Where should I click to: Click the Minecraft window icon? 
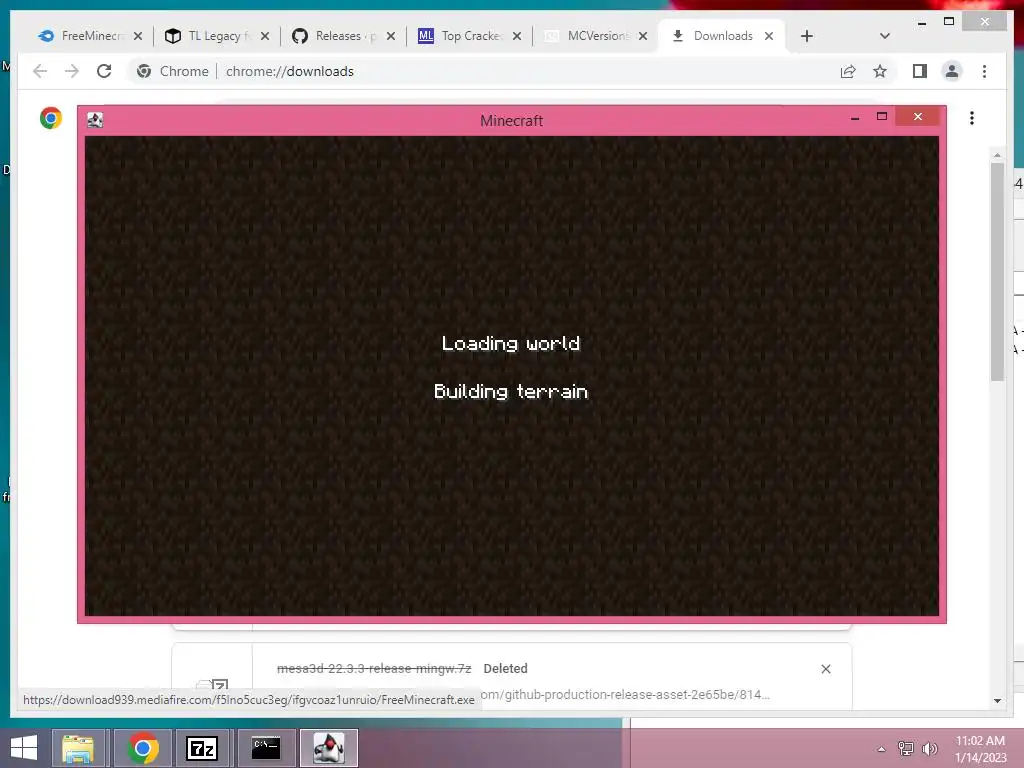[x=95, y=120]
